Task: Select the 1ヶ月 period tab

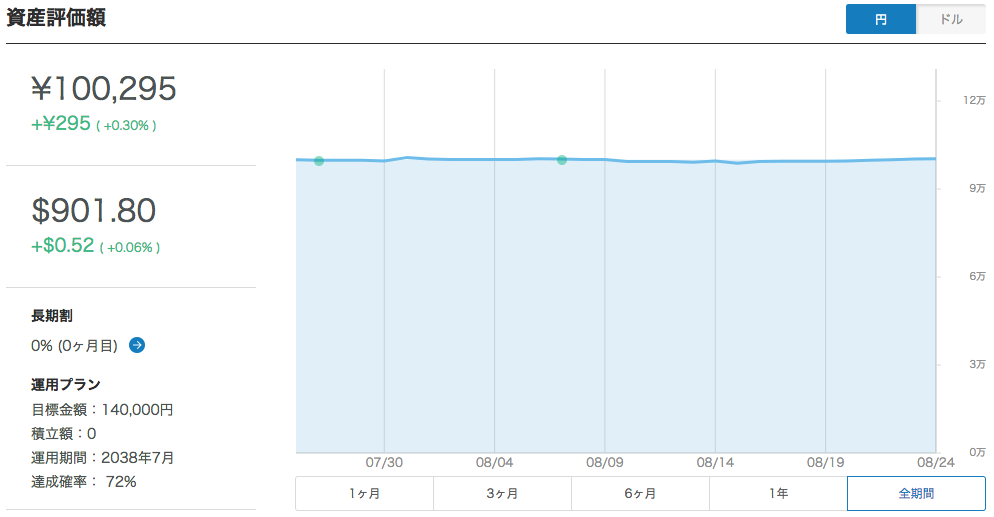Action: [x=365, y=494]
